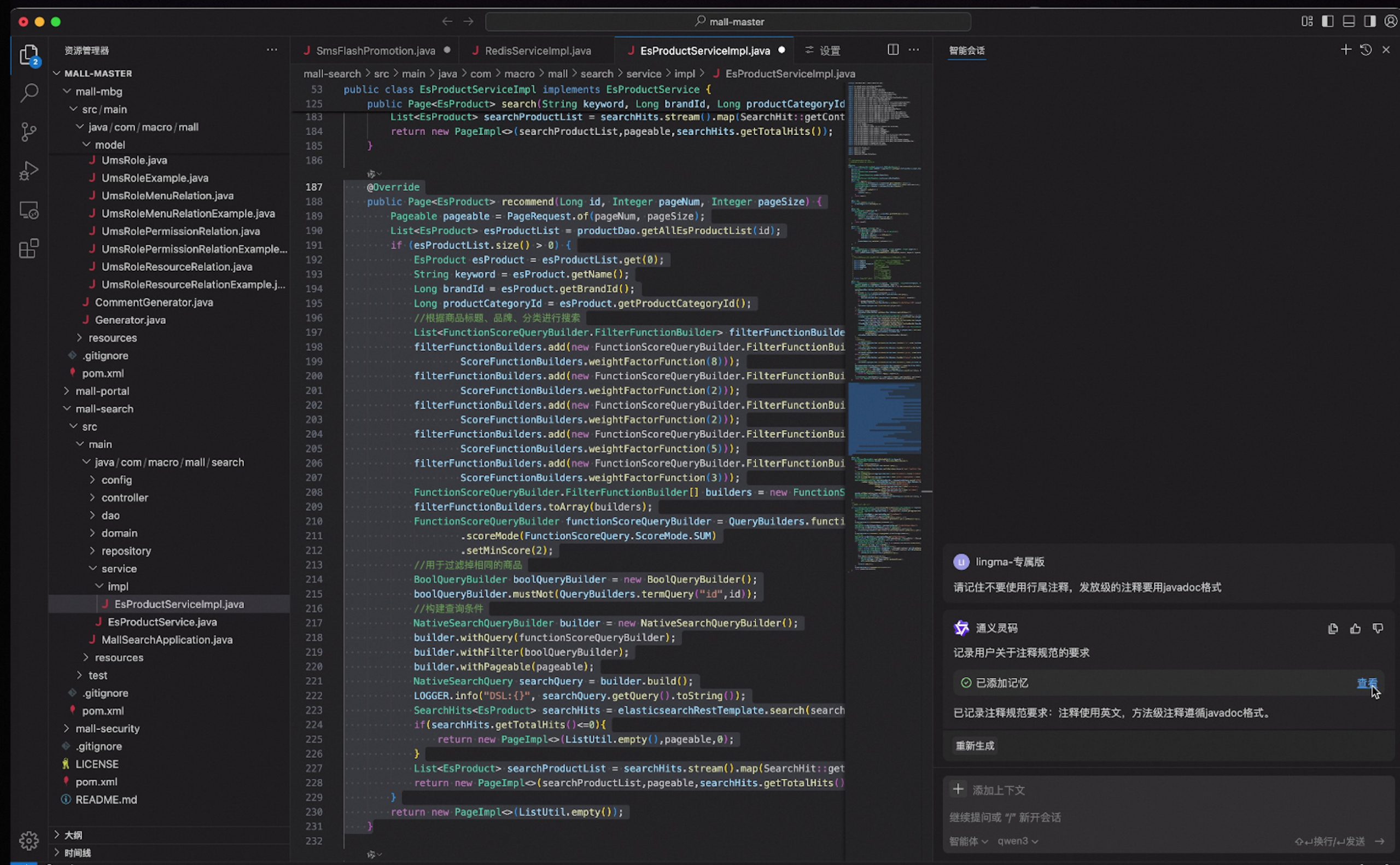Open the qwen3 model dropdown

click(x=1017, y=841)
